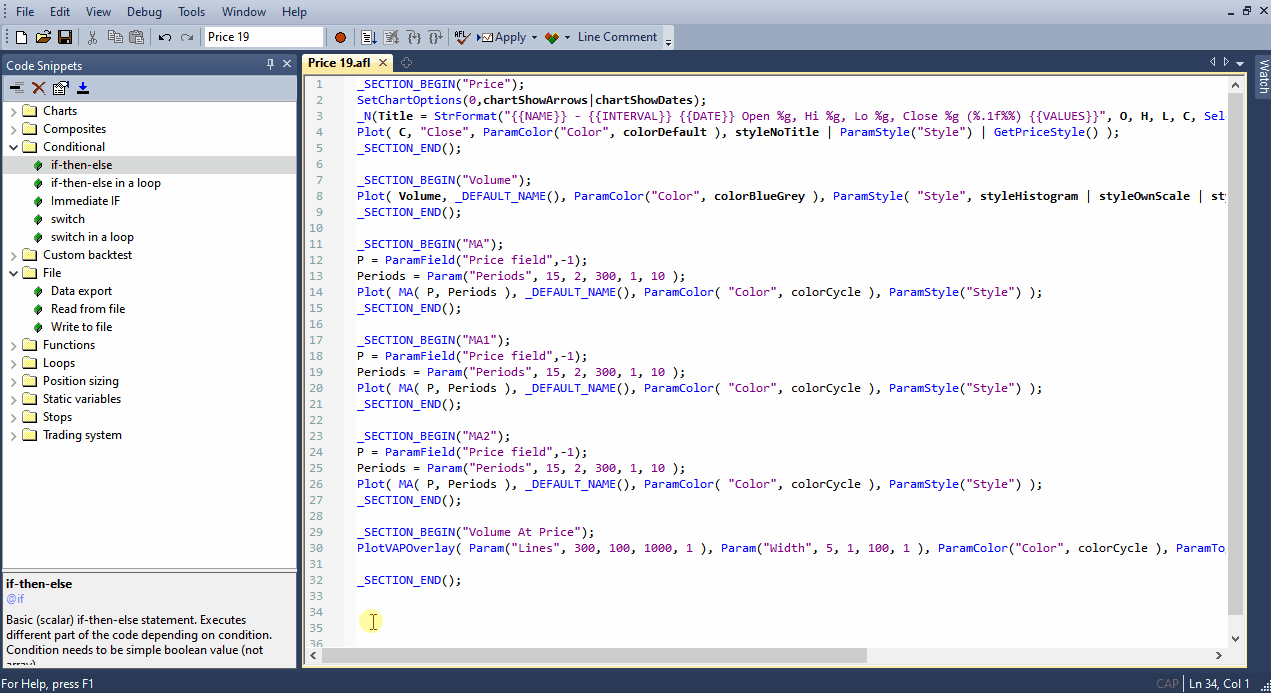Click the first curly-braces toolbar icon

(x=413, y=37)
